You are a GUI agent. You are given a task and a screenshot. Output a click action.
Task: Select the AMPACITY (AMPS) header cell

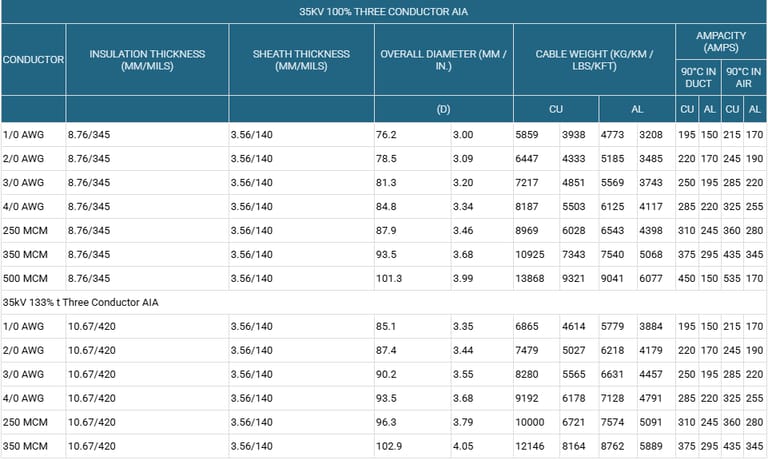tap(721, 41)
